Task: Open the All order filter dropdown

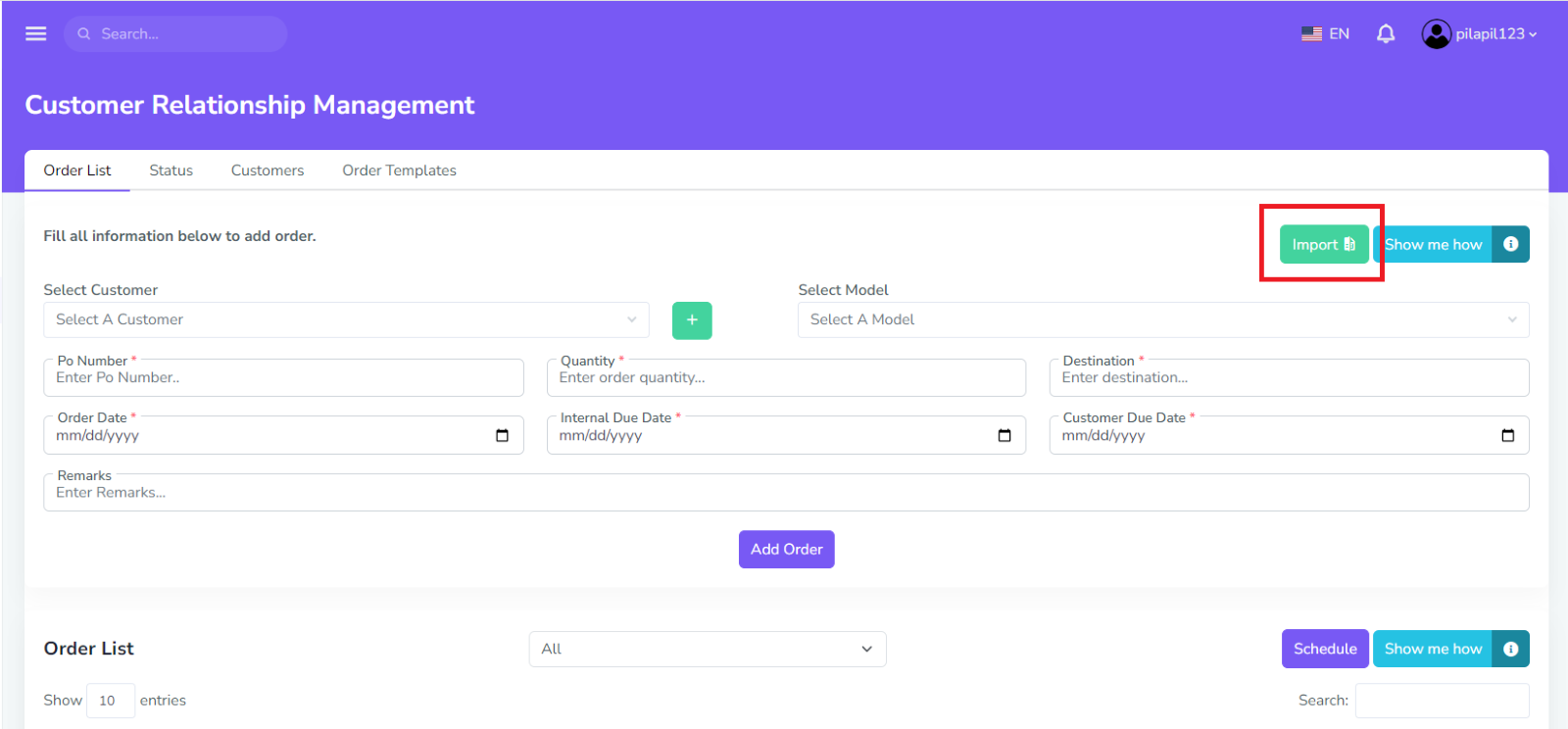Action: (x=707, y=650)
